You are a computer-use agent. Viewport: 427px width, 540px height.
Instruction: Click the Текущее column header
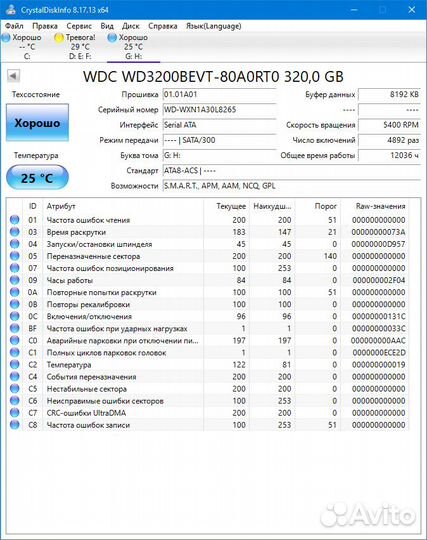point(226,206)
